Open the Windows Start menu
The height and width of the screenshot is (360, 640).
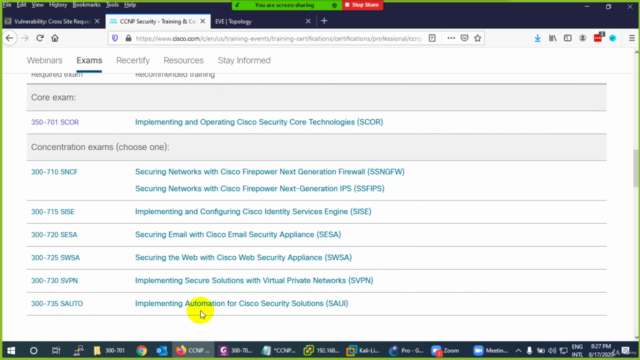[11, 351]
